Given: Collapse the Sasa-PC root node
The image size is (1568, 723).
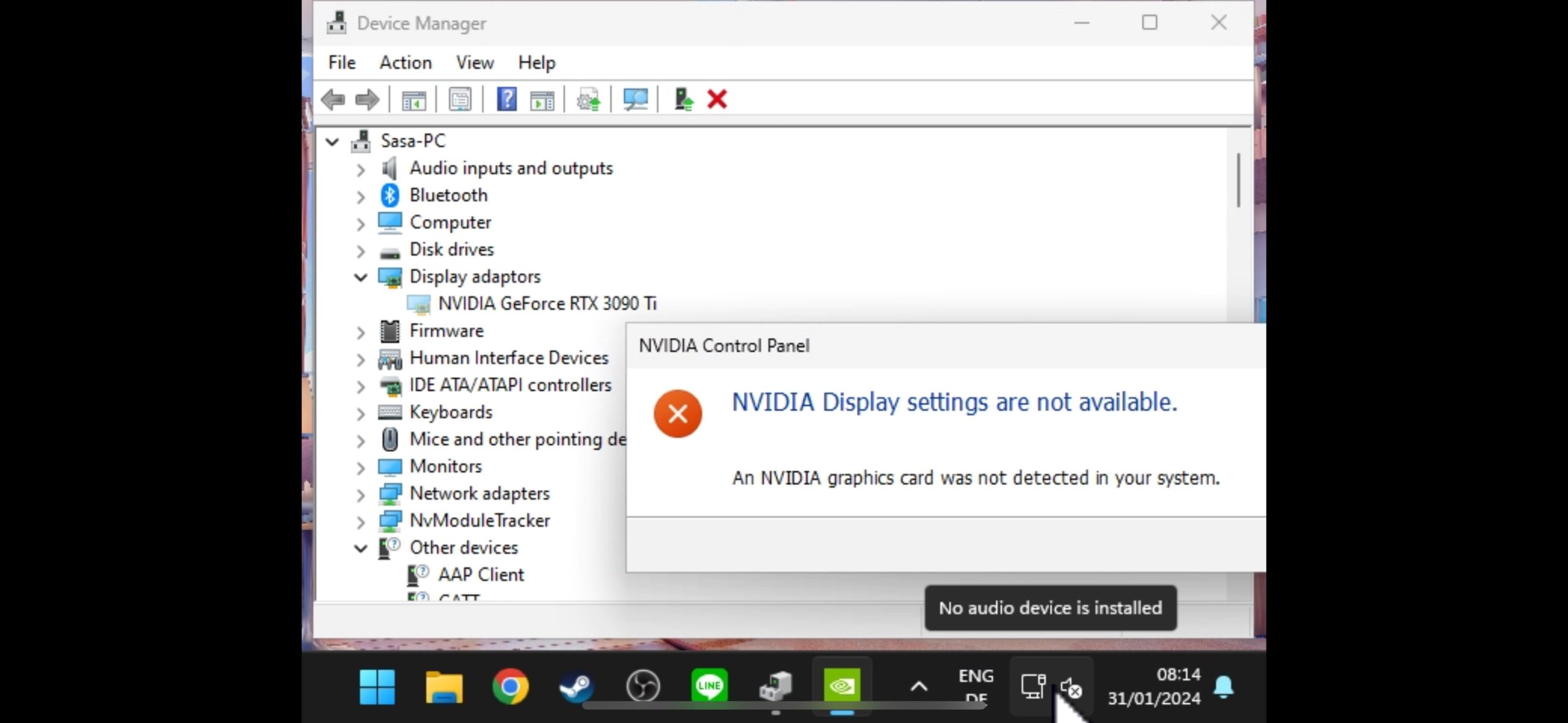Looking at the screenshot, I should pyautogui.click(x=333, y=142).
